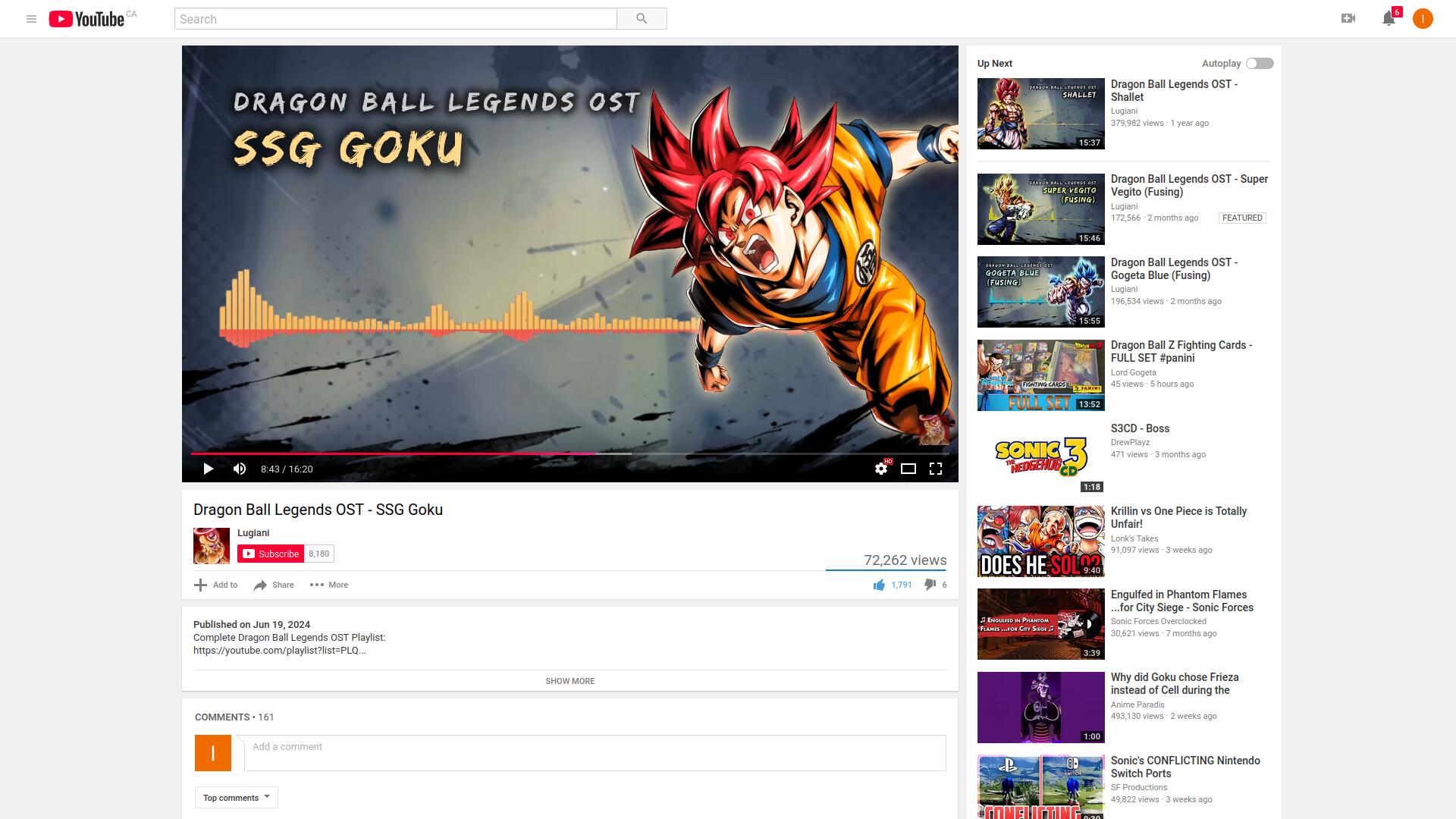Viewport: 1456px width, 819px height.
Task: Open 'Sonic's CONFLICTING Nintendo Switch Ports' title
Action: tap(1185, 767)
